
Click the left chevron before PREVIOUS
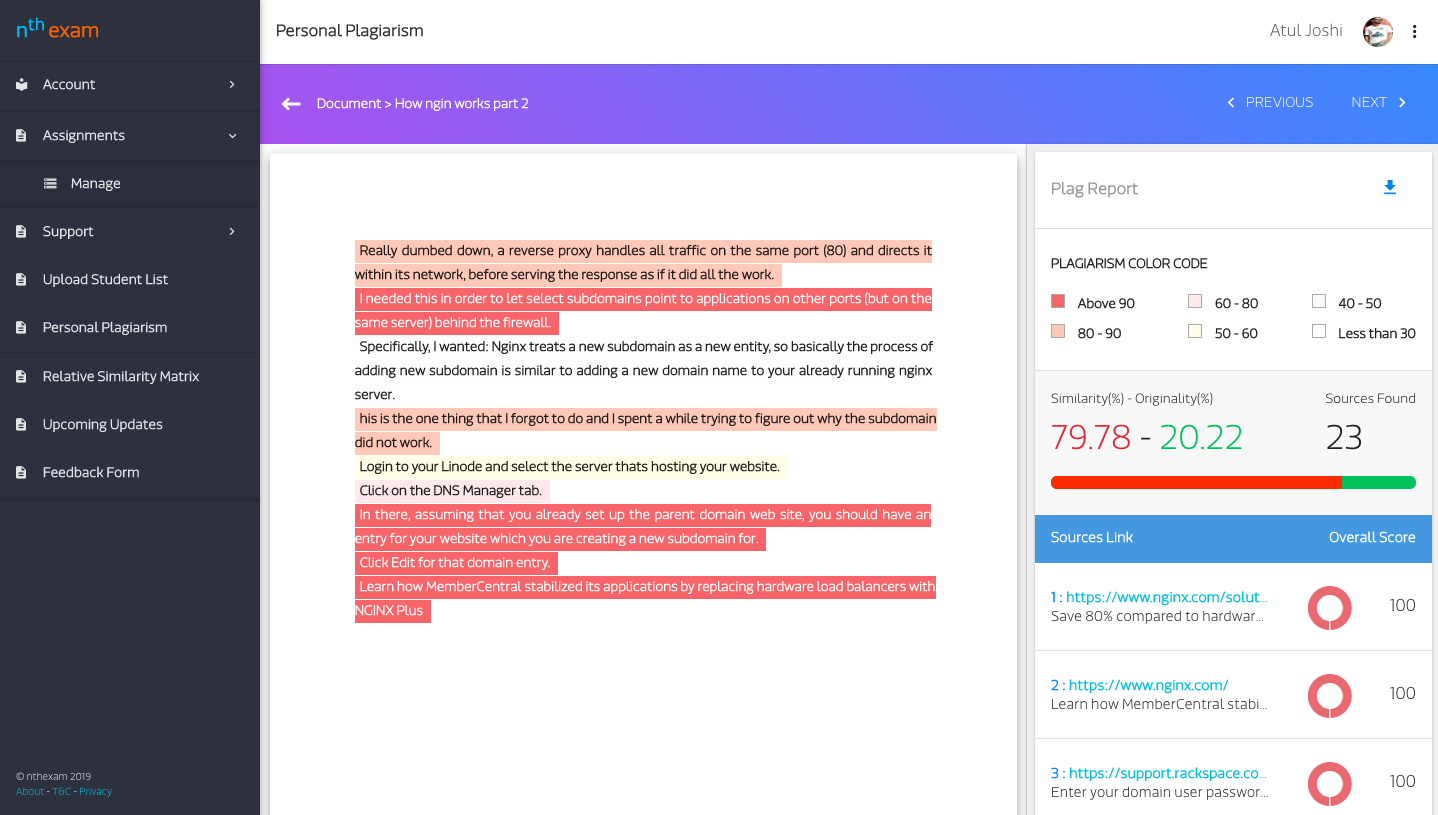[1231, 103]
